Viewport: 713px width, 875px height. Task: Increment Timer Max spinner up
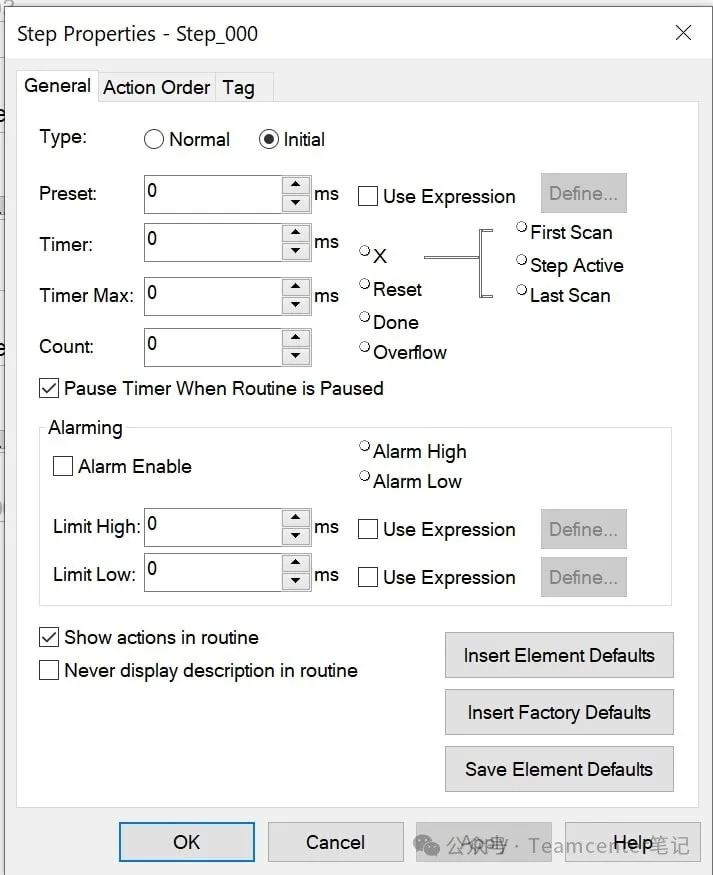click(296, 287)
